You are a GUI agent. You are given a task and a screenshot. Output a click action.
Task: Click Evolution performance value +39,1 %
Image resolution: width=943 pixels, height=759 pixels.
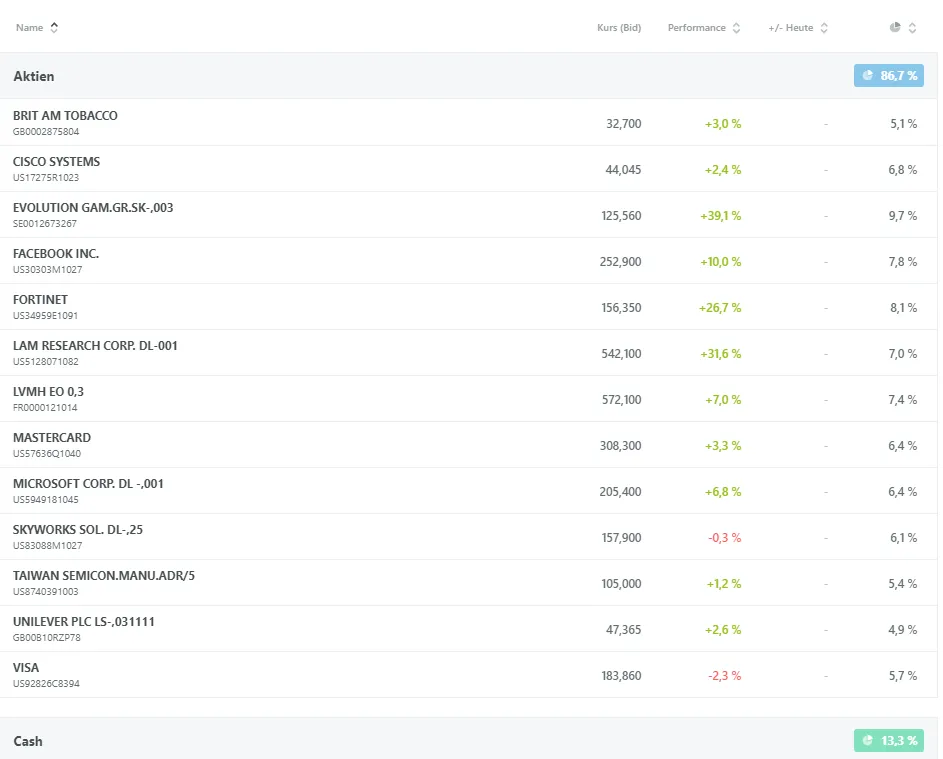click(x=720, y=216)
